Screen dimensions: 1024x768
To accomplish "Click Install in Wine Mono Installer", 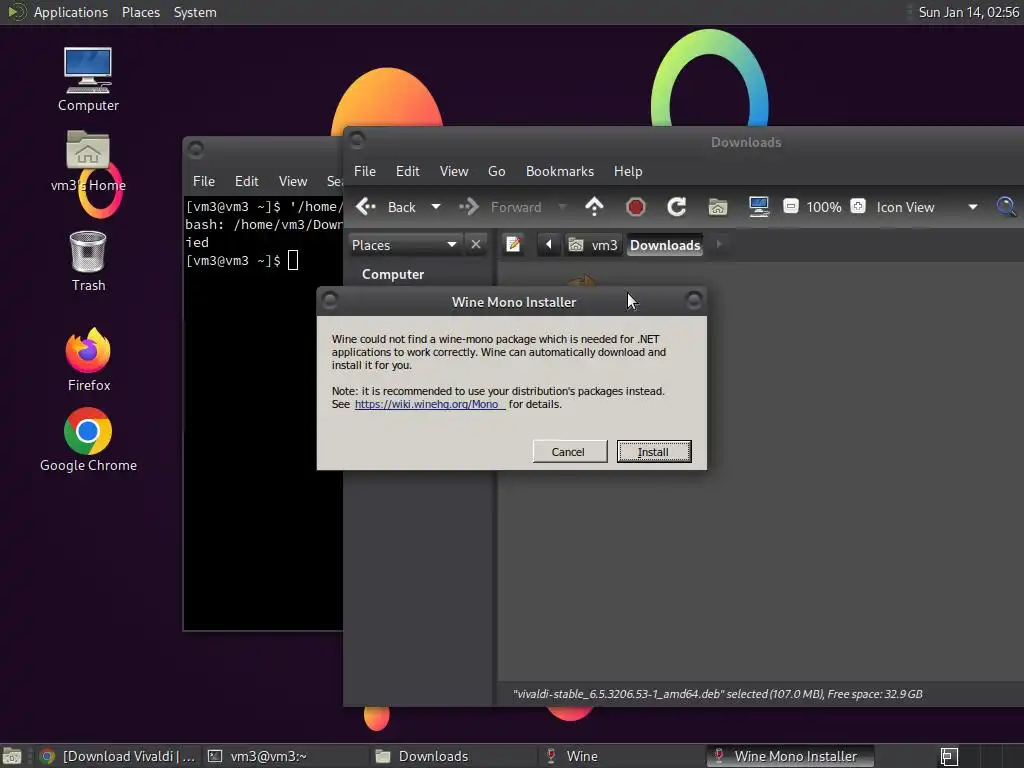I will [x=654, y=452].
